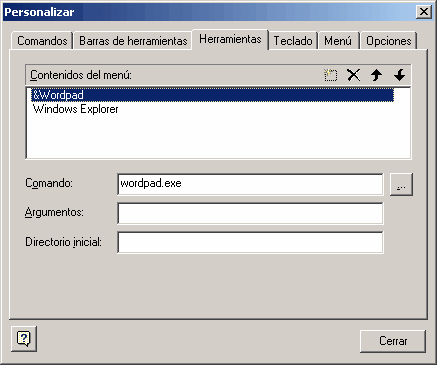This screenshot has height=365, width=437.
Task: Select the Herramientas tab
Action: pyautogui.click(x=230, y=39)
